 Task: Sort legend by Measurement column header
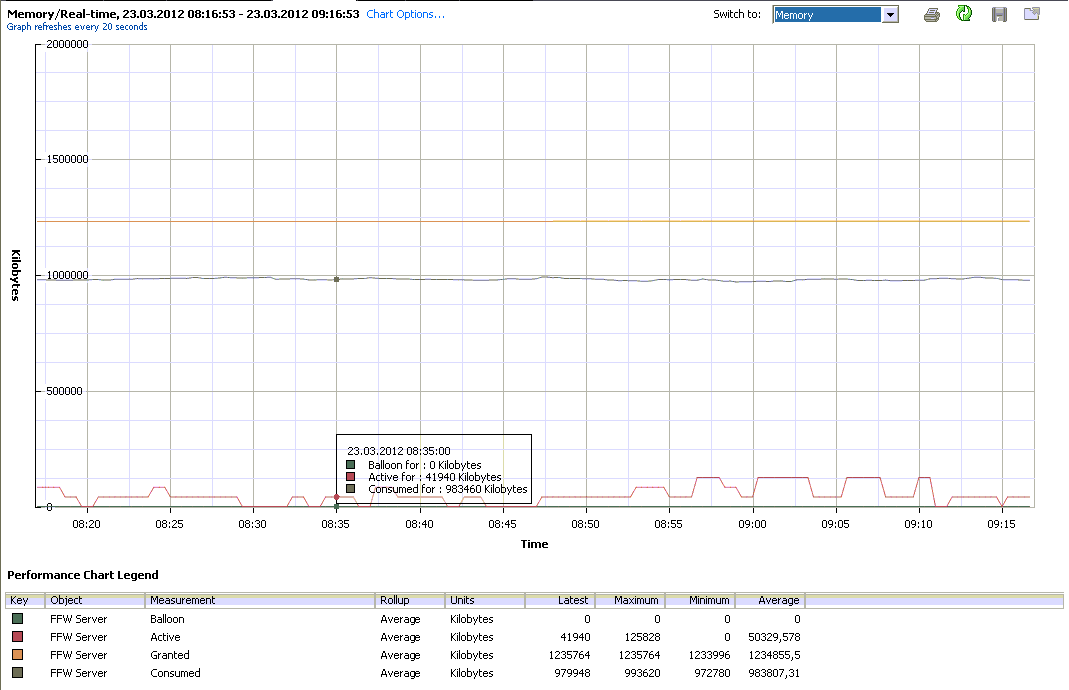point(260,600)
